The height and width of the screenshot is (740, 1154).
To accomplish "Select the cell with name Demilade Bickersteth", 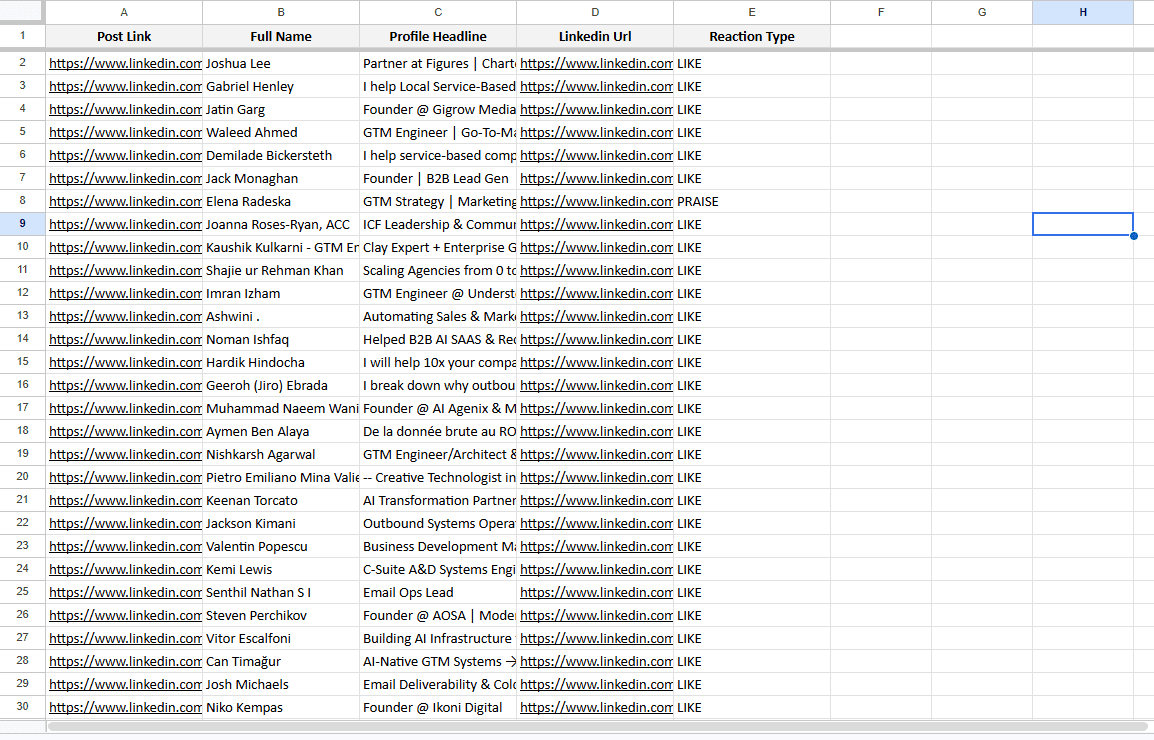I will click(x=281, y=155).
